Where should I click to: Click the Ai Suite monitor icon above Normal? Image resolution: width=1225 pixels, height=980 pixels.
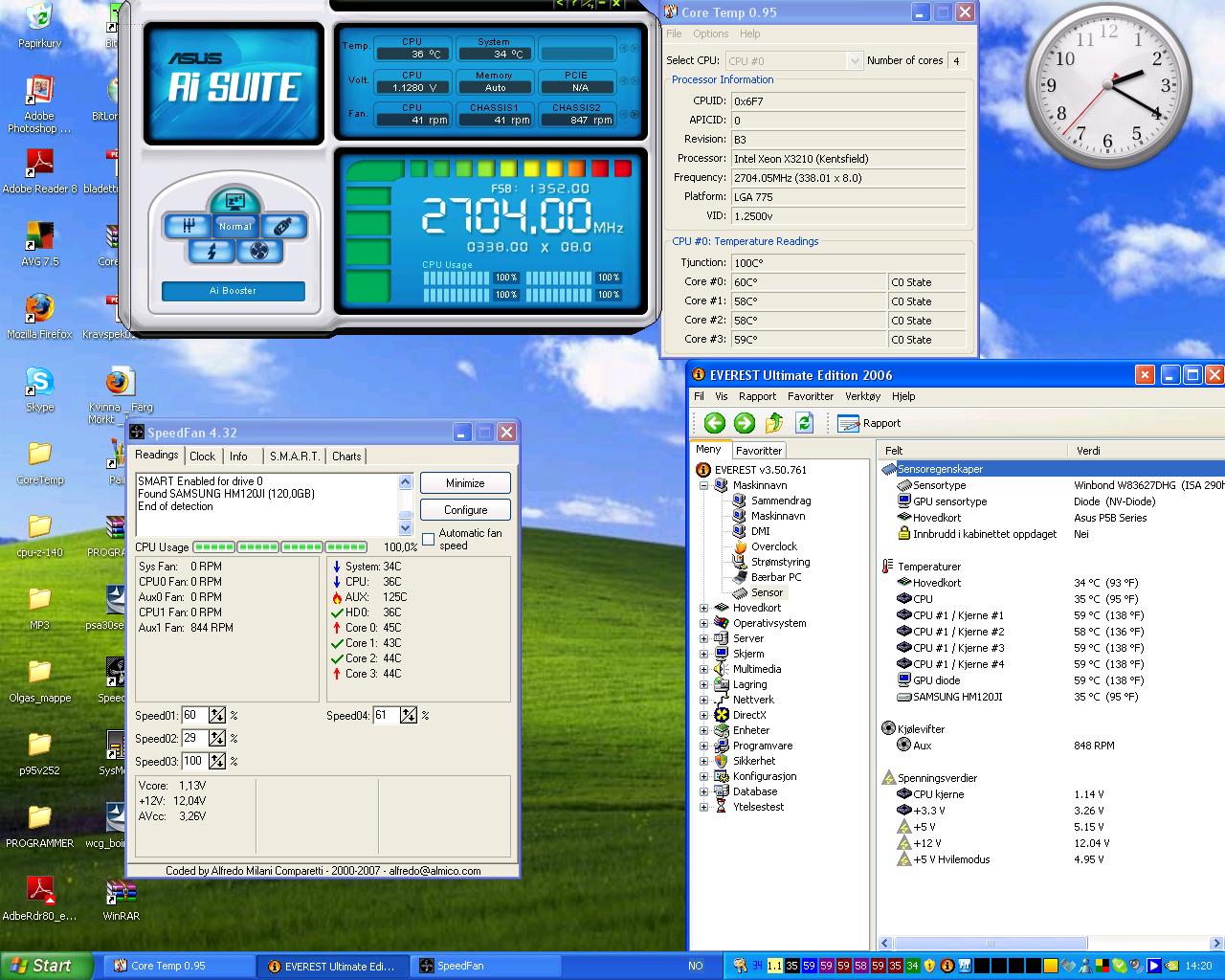234,201
